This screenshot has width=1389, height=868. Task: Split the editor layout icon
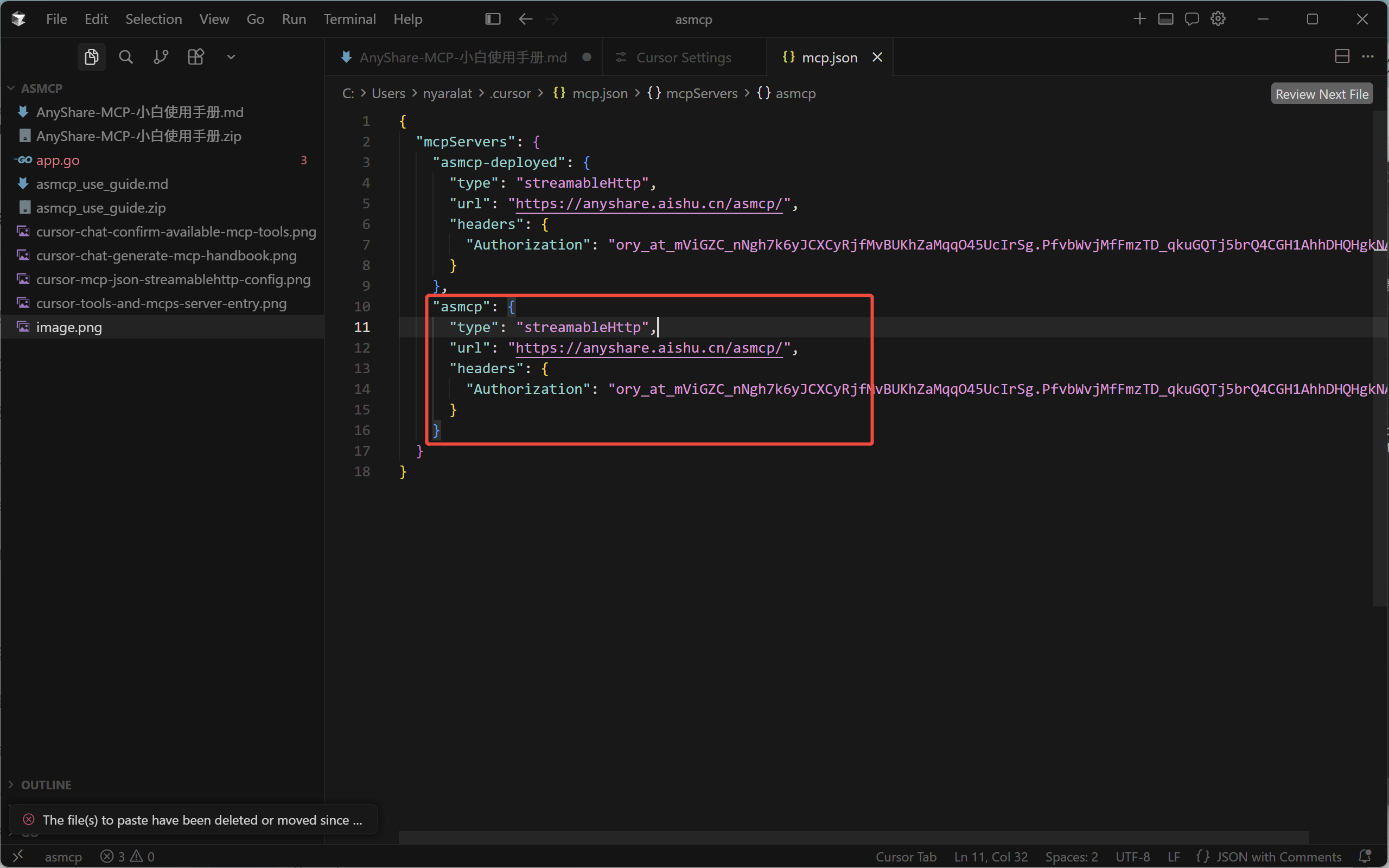1342,56
